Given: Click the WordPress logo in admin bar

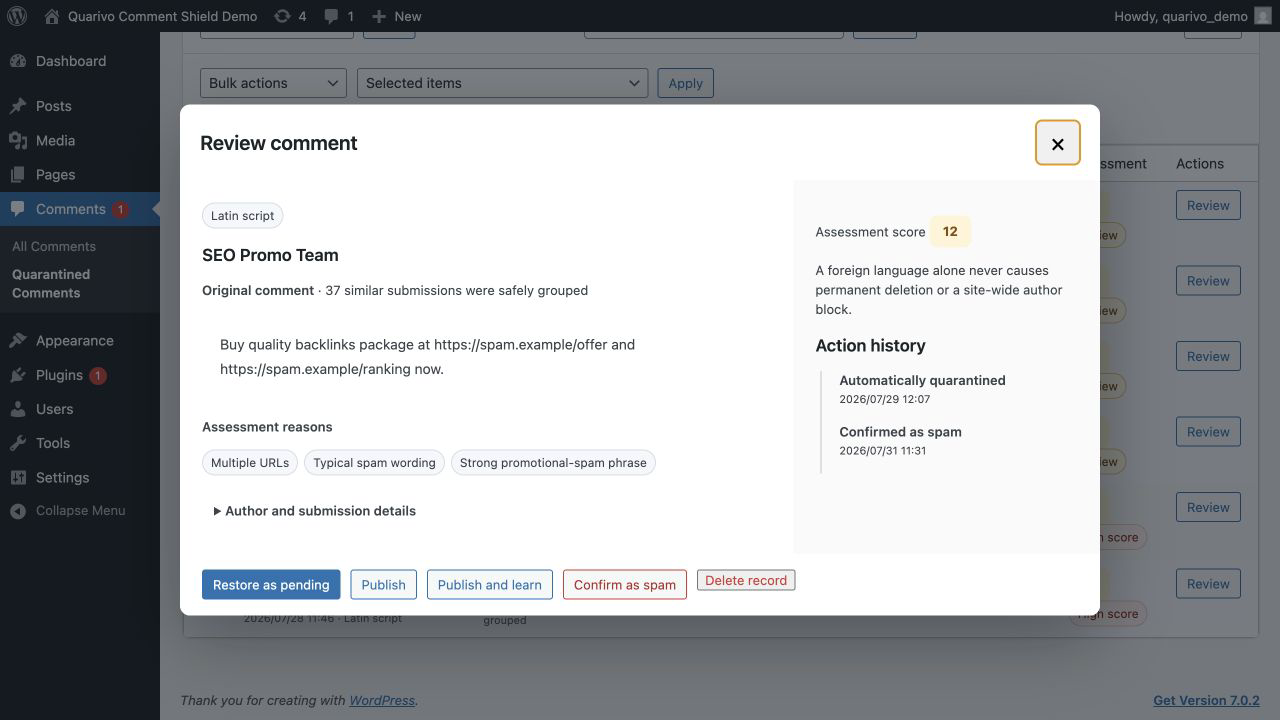Looking at the screenshot, I should pos(16,16).
